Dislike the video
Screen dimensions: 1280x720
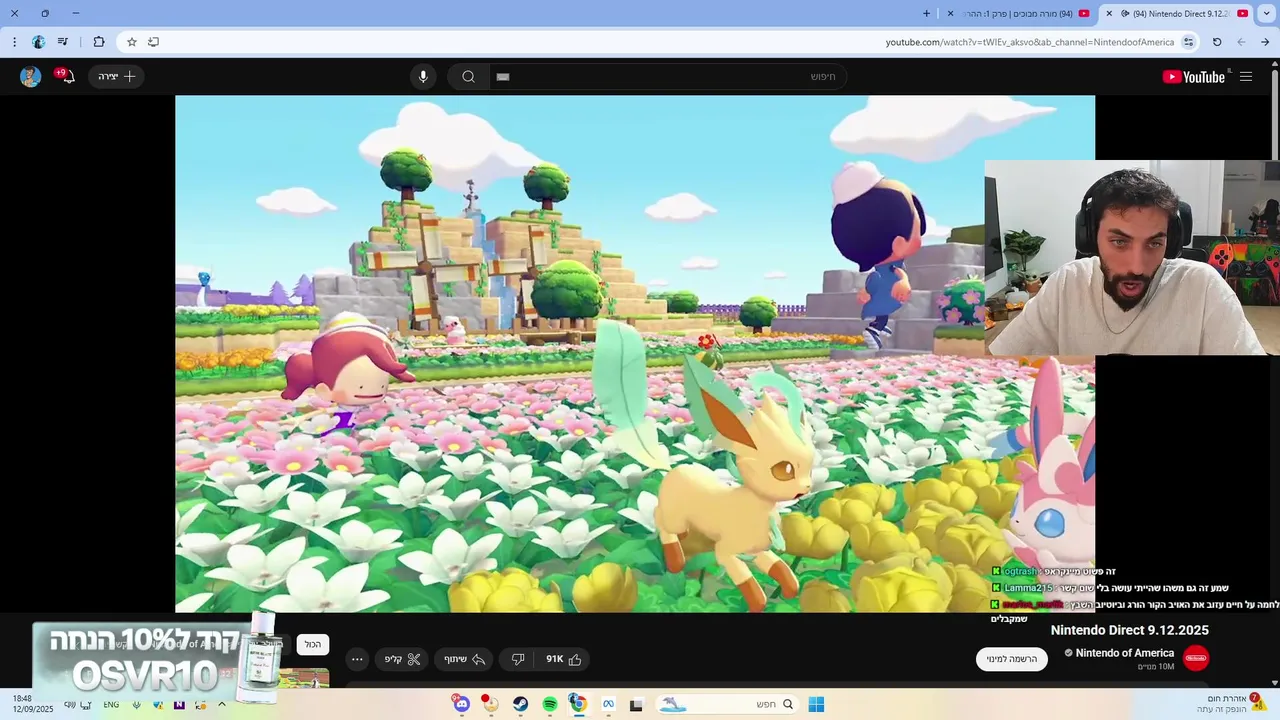pos(518,659)
